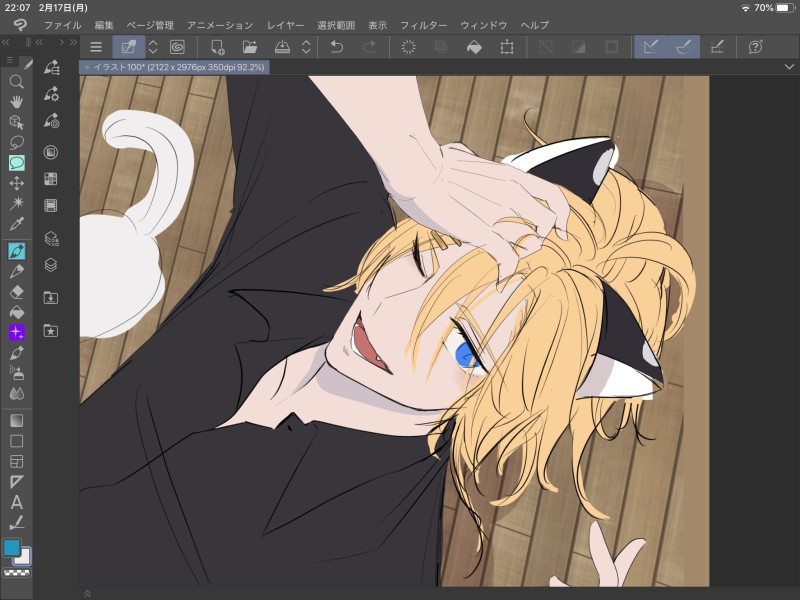Open the 表示 menu
Image resolution: width=800 pixels, height=600 pixels.
point(378,25)
